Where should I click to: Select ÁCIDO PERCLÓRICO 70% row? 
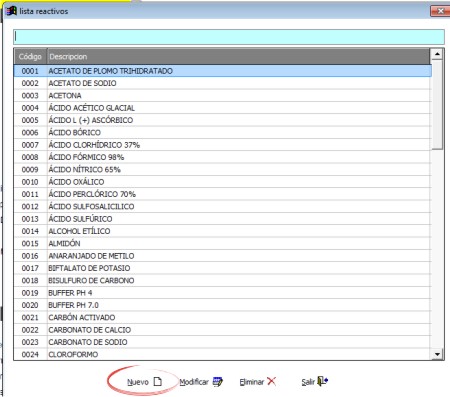pyautogui.click(x=222, y=194)
